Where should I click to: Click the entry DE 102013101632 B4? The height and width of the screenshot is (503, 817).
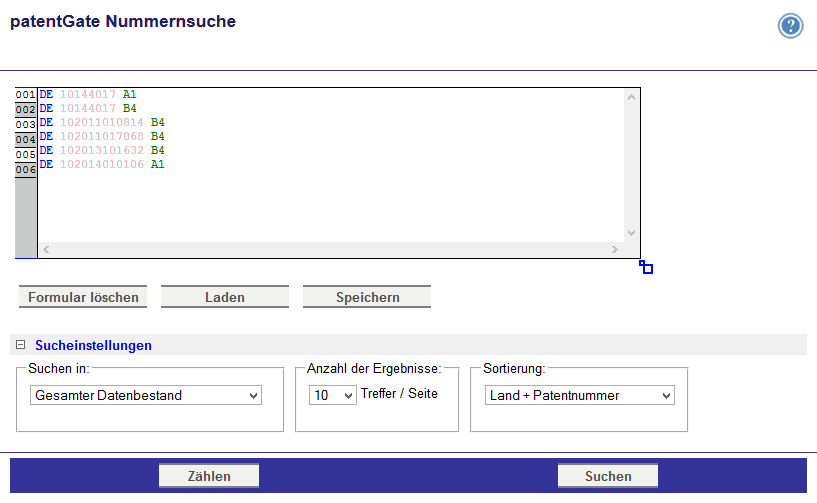(x=102, y=151)
